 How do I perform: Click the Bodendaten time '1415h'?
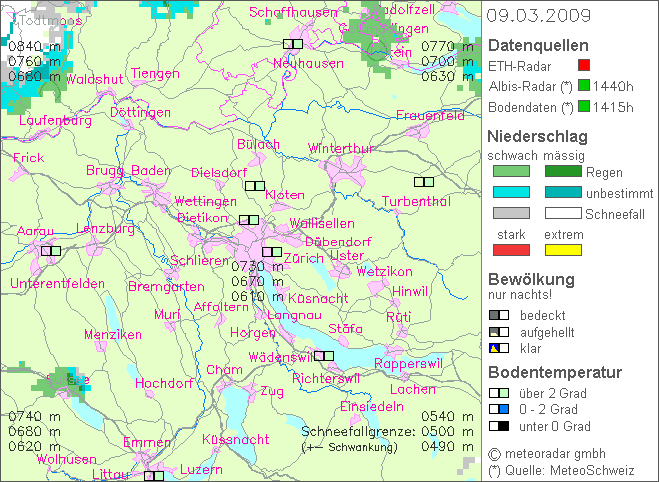tap(613, 108)
